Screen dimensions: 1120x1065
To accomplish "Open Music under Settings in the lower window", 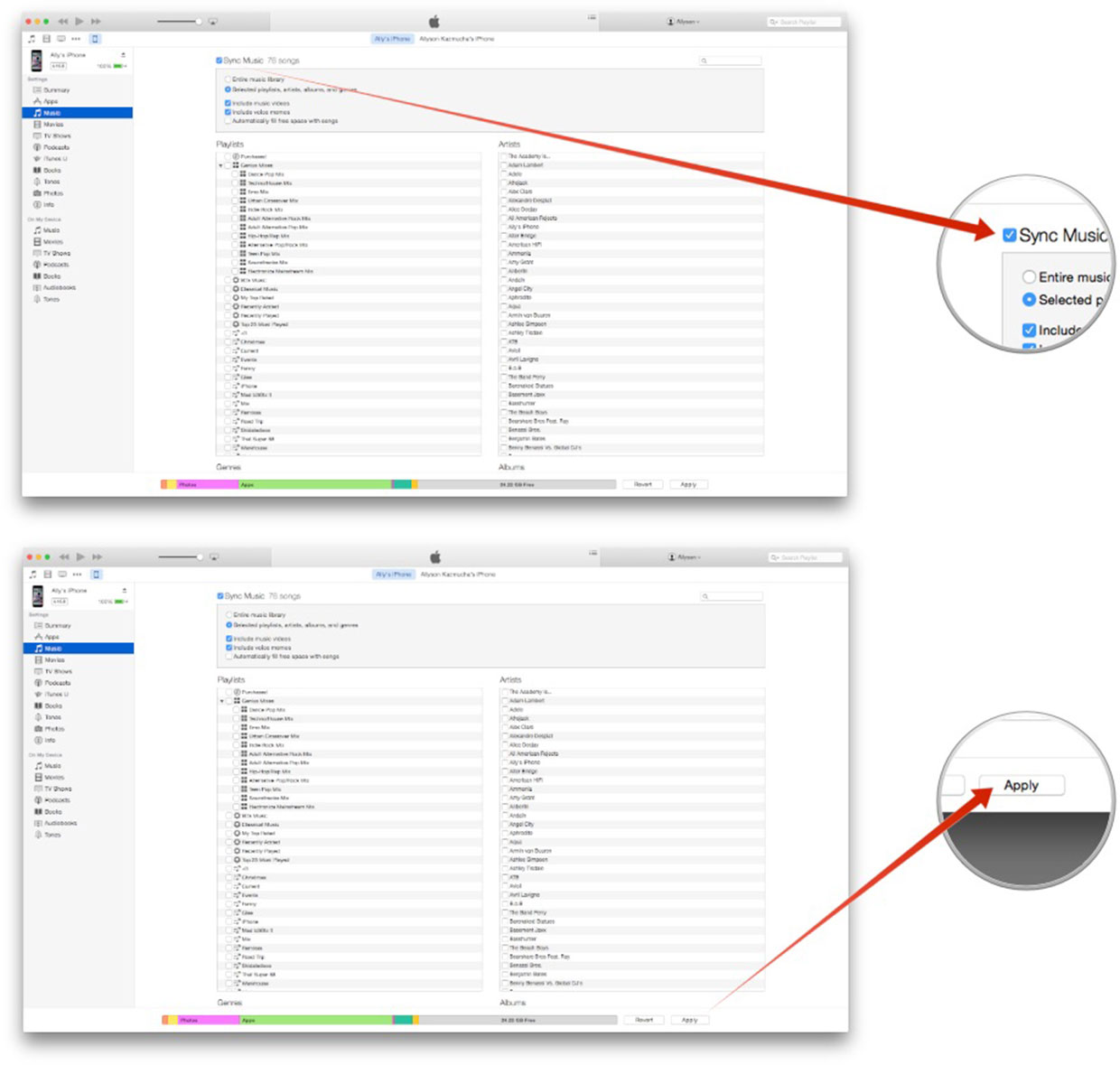I will (x=78, y=649).
